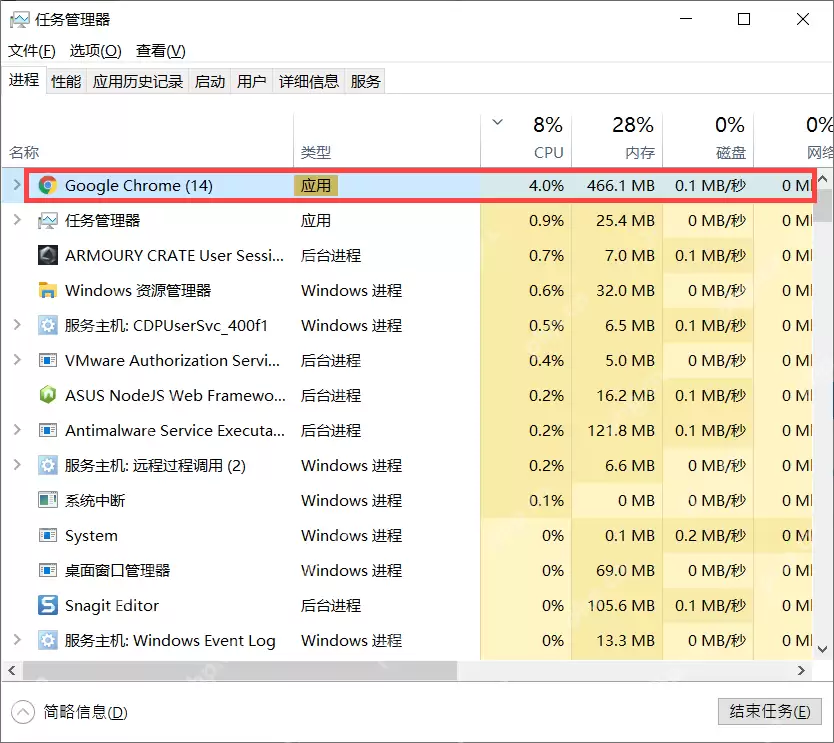This screenshot has height=743, width=834.
Task: Click the horizontal scrollbar left arrow
Action: pos(11,671)
